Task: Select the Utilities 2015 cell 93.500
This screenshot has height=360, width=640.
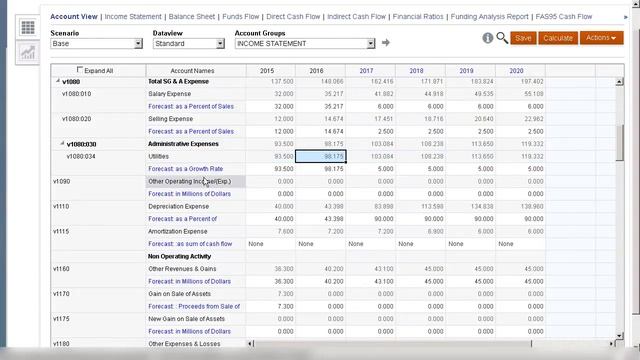Action: click(x=271, y=156)
